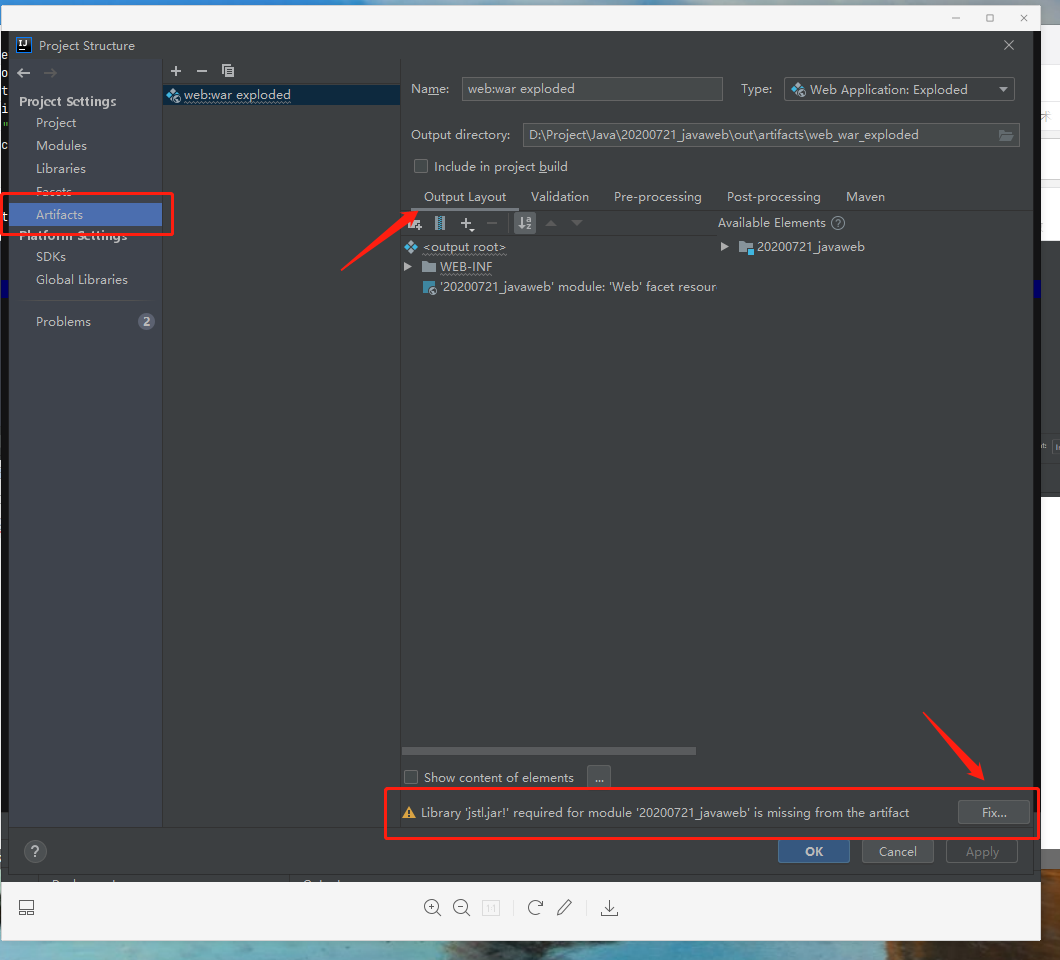Maximize the image viewer window

pyautogui.click(x=990, y=18)
